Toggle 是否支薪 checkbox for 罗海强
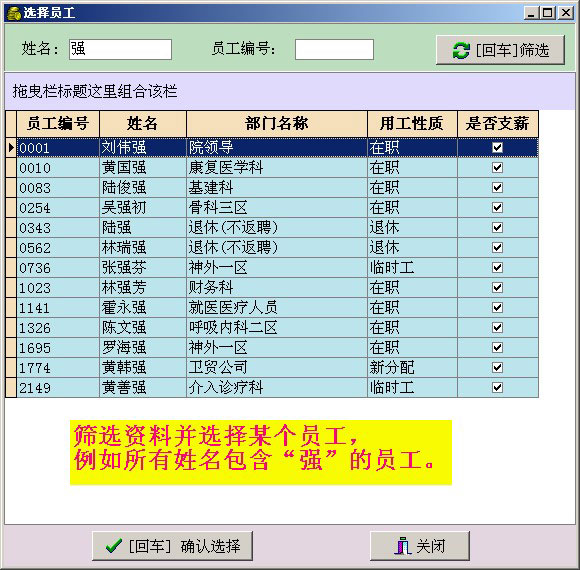This screenshot has height=570, width=580. (498, 347)
